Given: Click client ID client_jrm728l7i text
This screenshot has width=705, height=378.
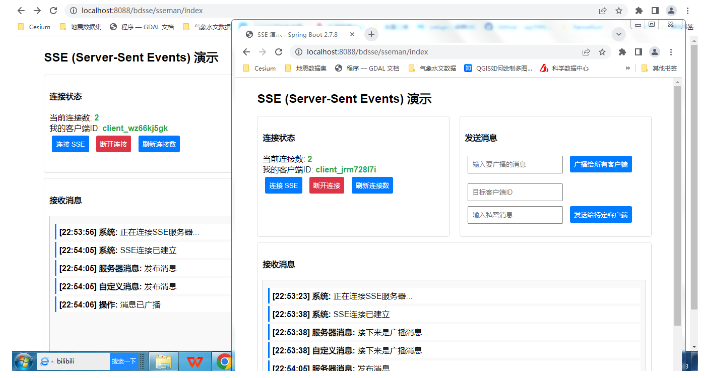Looking at the screenshot, I should pyautogui.click(x=346, y=169).
